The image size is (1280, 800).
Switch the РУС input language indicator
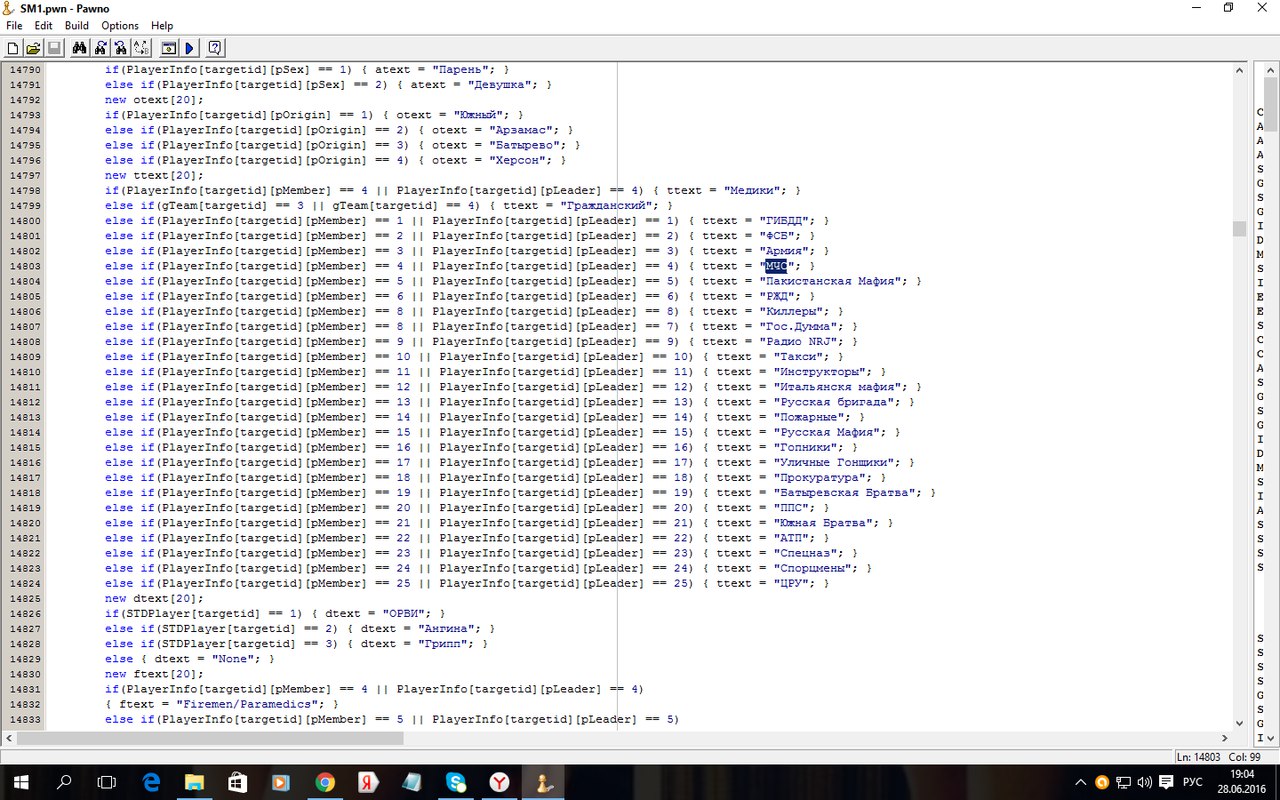point(1194,782)
